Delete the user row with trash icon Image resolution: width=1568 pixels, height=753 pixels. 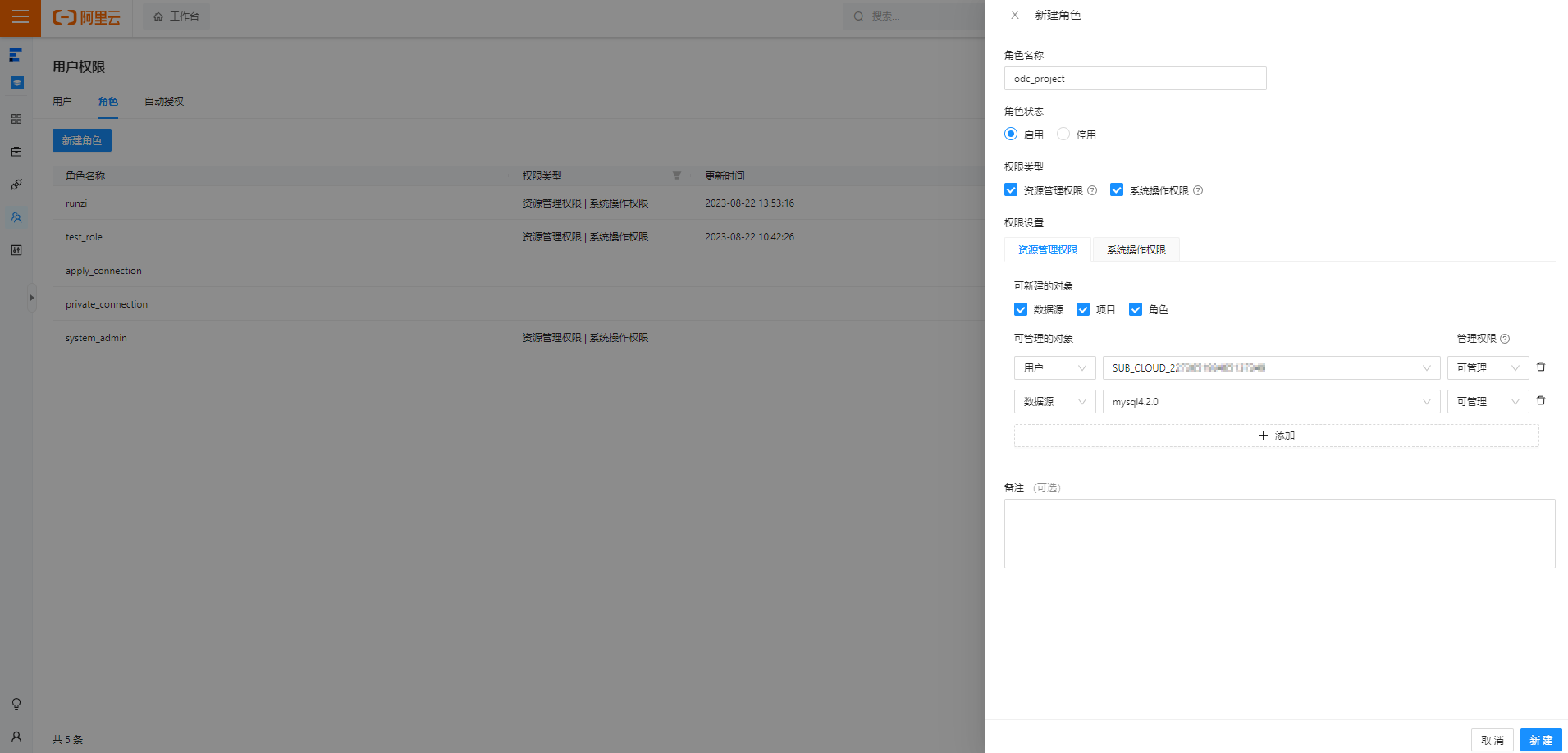coord(1541,367)
